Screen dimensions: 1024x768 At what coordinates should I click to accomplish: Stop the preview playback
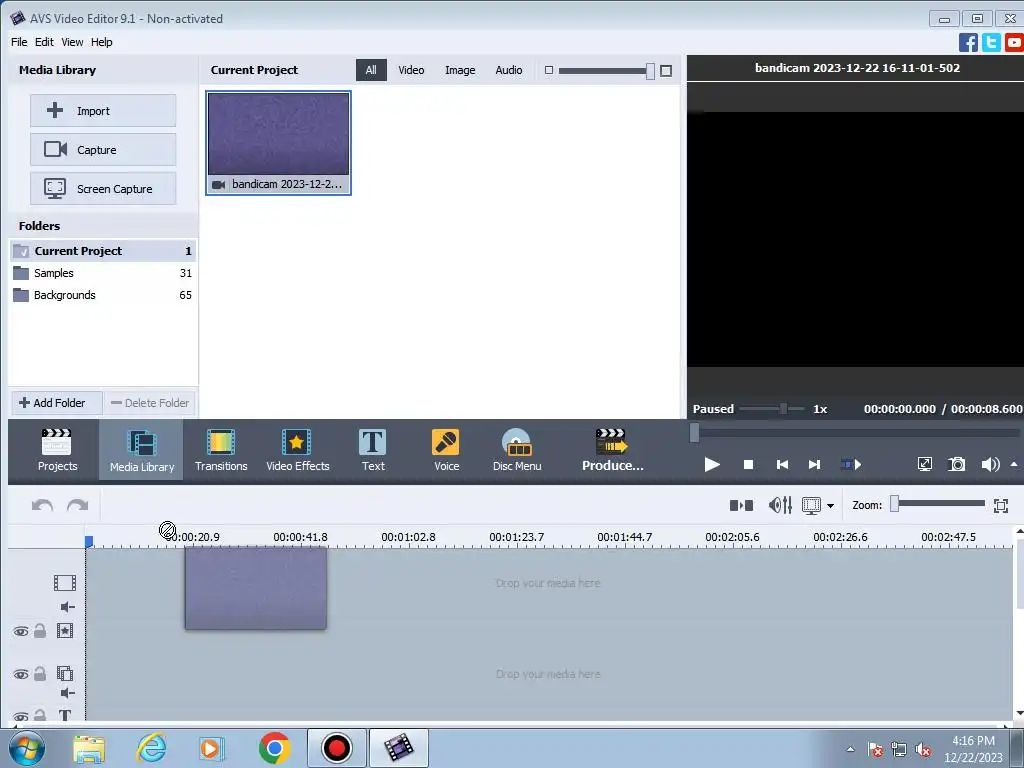point(748,464)
